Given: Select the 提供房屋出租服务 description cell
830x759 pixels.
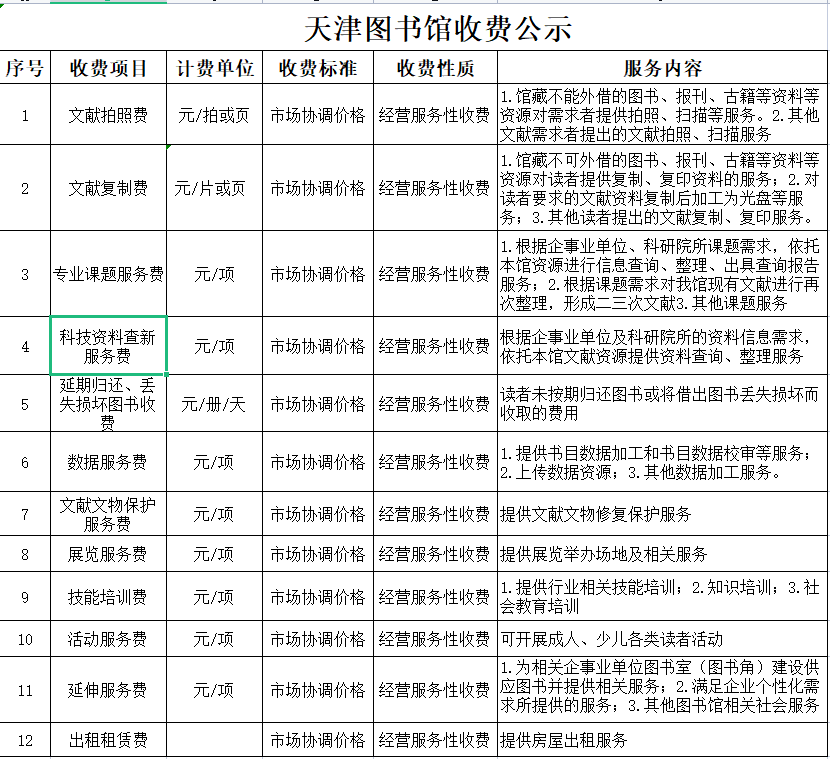Looking at the screenshot, I should [662, 740].
